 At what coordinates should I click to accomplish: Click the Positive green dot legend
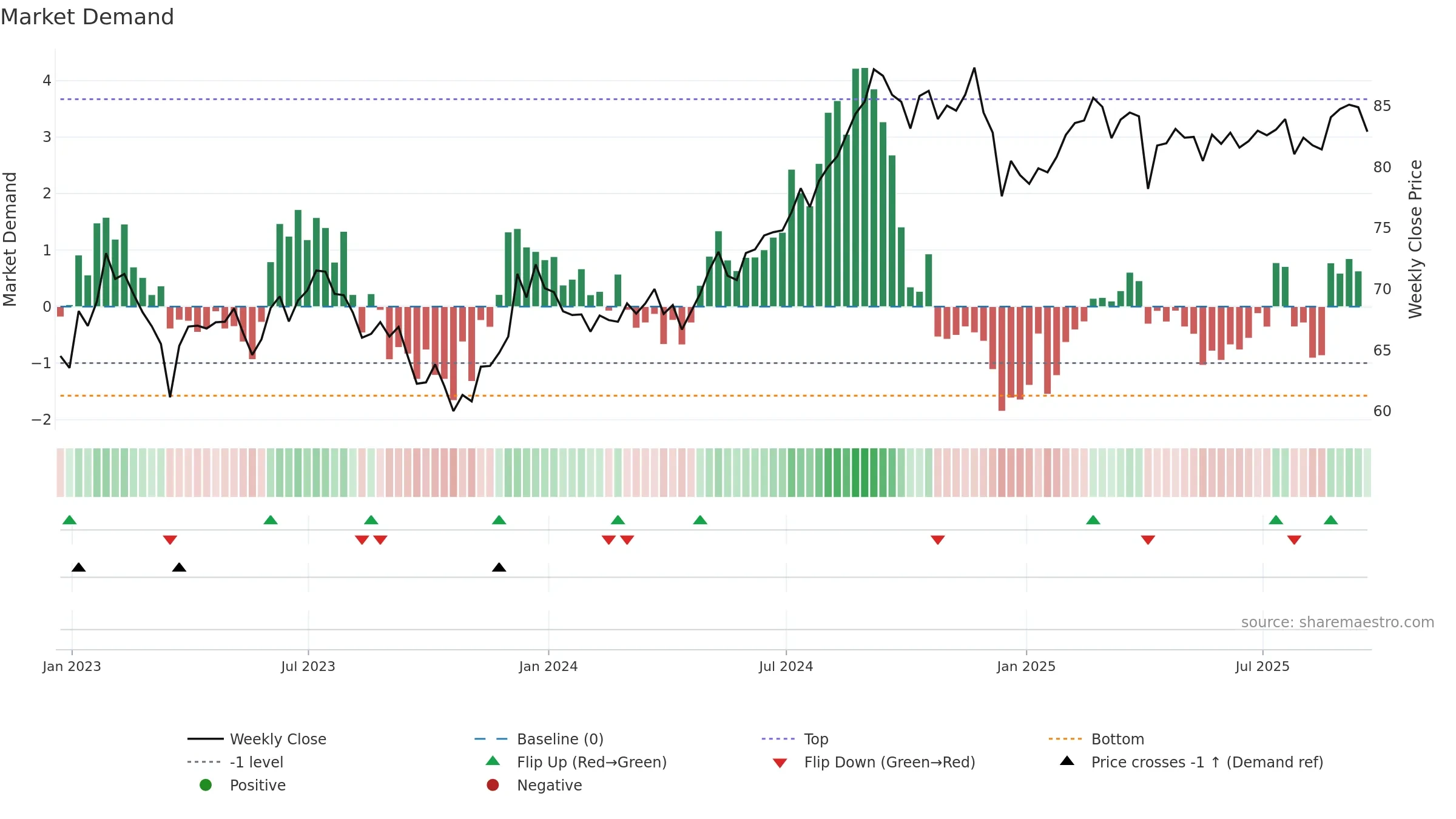coord(206,785)
